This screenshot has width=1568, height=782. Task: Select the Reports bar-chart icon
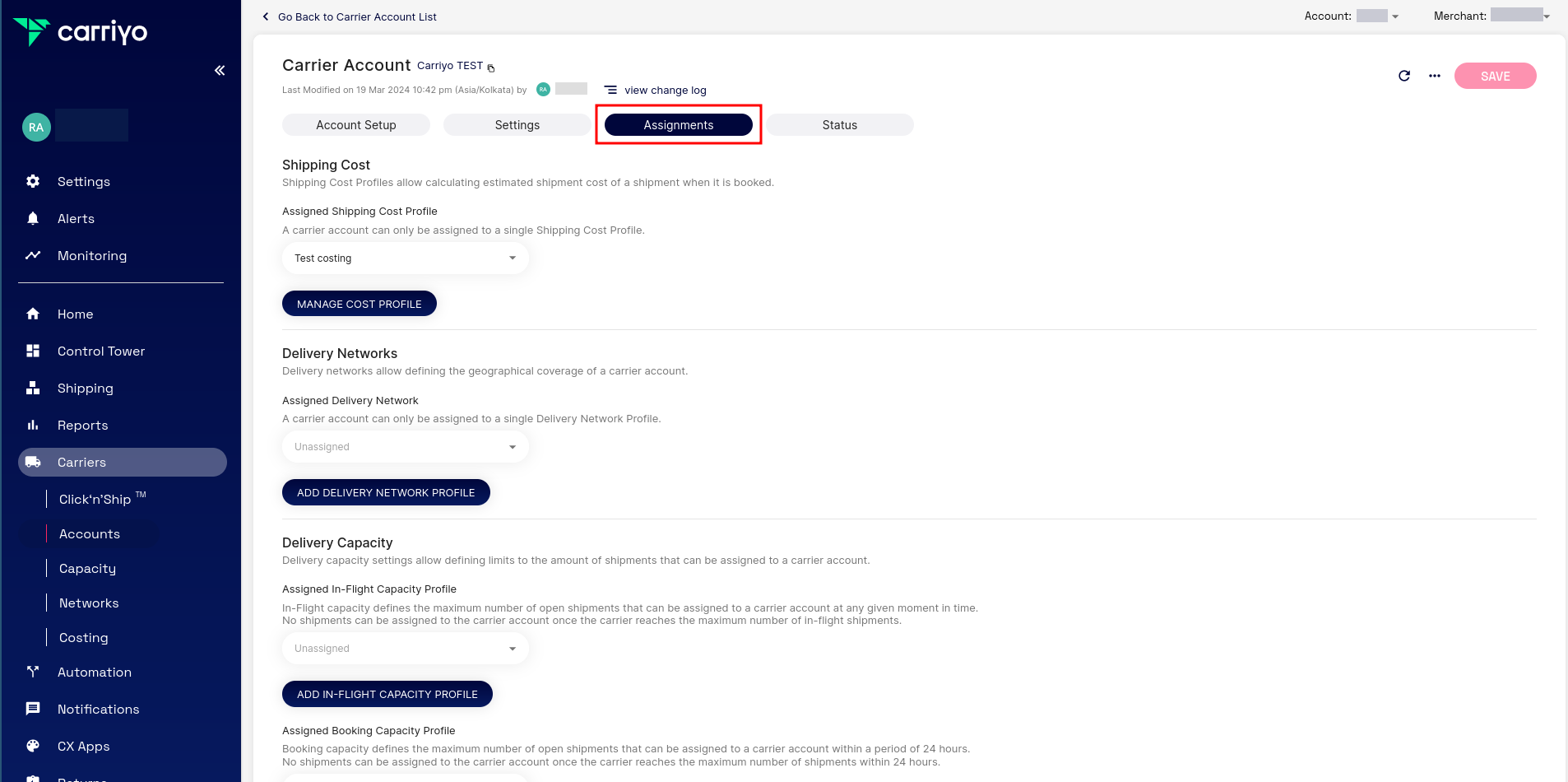click(x=33, y=425)
